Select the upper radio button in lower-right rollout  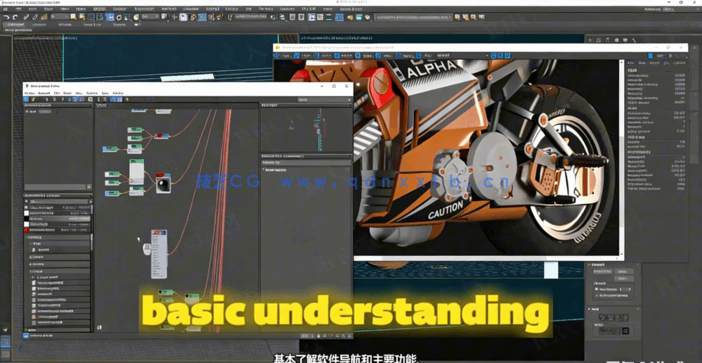596,289
